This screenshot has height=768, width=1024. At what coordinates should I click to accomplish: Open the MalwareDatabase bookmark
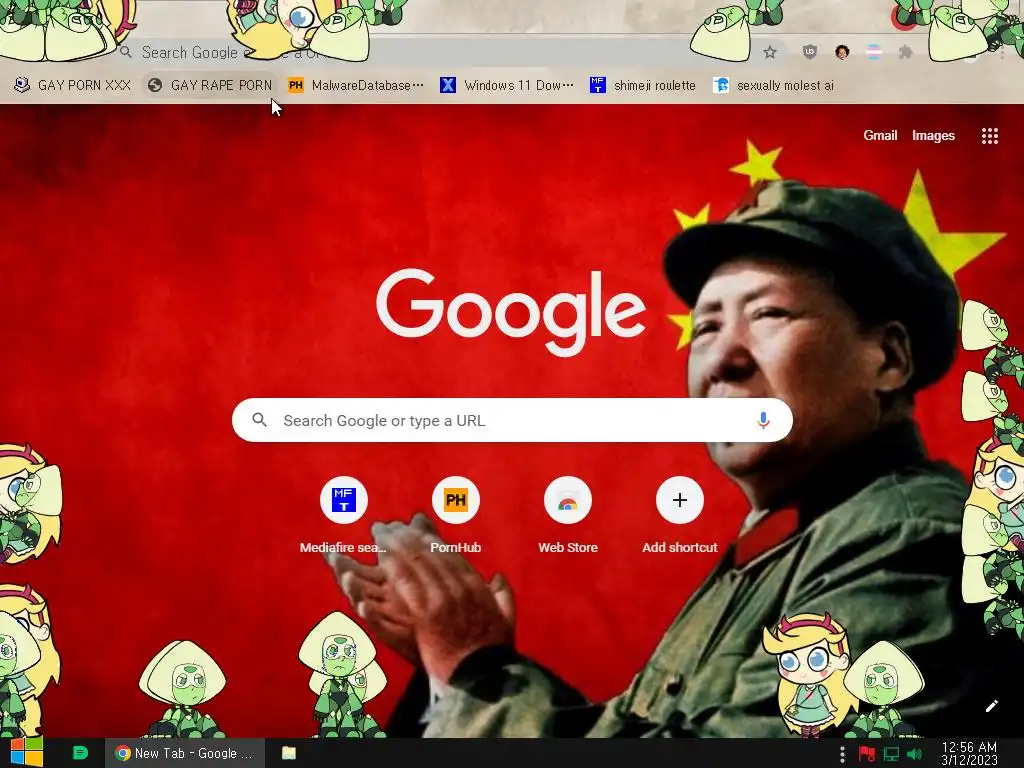[356, 85]
